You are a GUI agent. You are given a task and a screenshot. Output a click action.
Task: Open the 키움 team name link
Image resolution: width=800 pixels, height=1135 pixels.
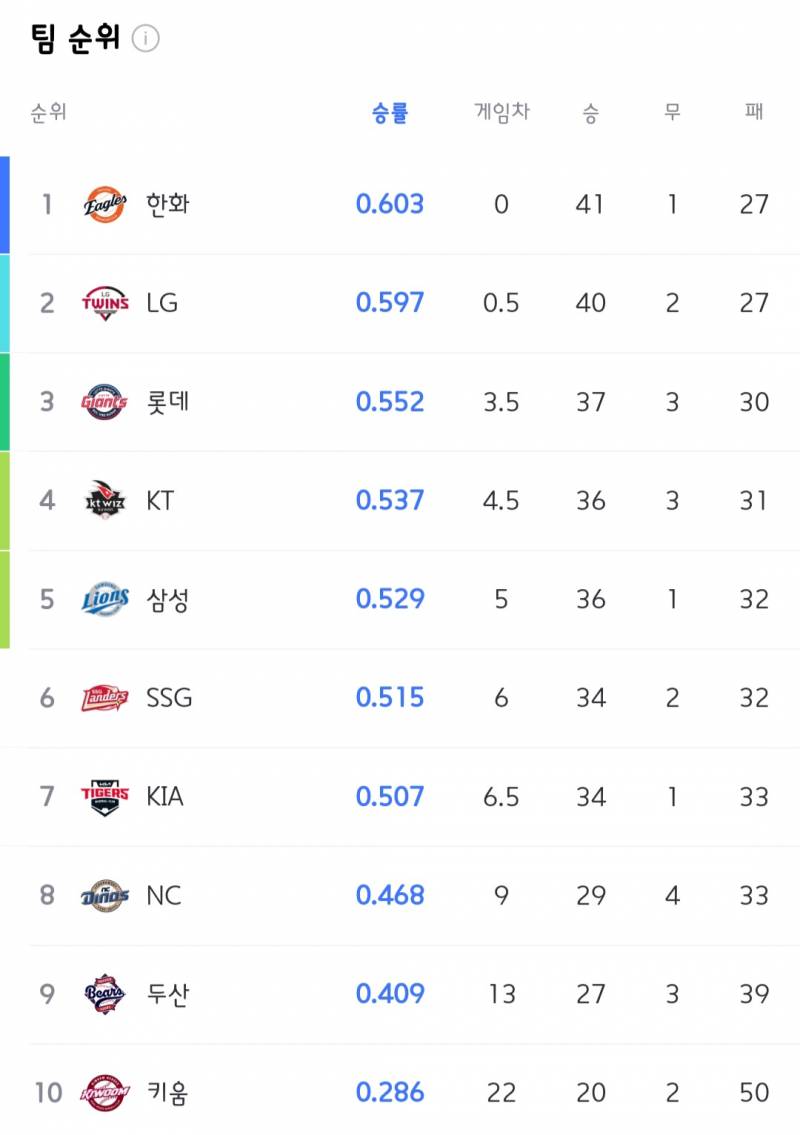(x=168, y=1092)
